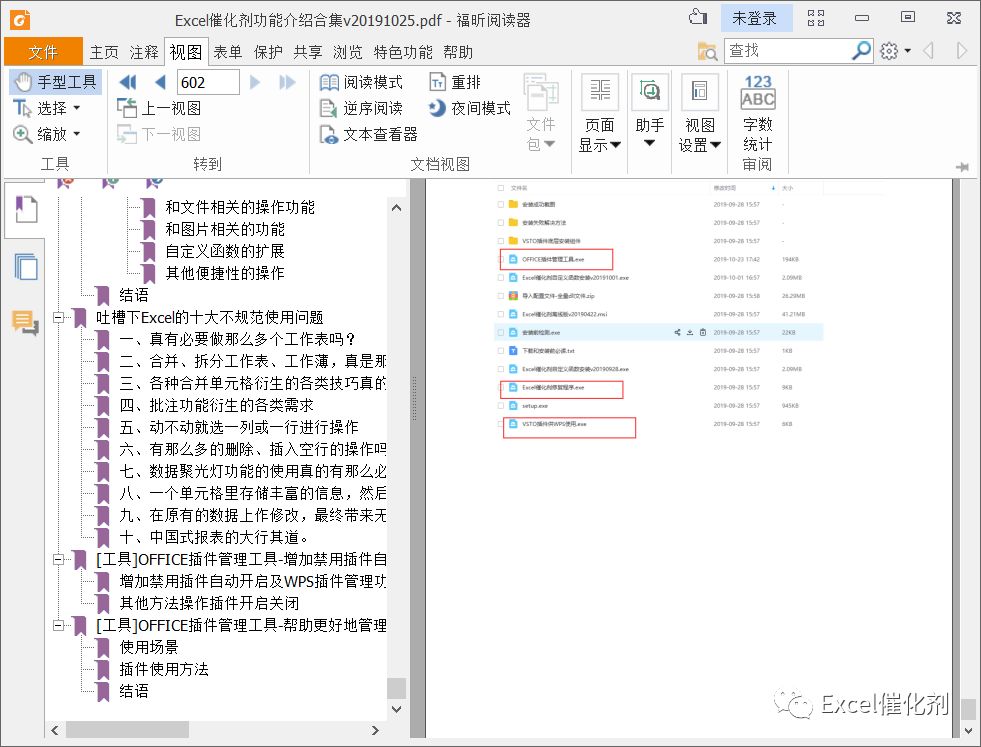Enable Reading mode (阅读模式)
The height and width of the screenshot is (747, 981).
(x=362, y=82)
